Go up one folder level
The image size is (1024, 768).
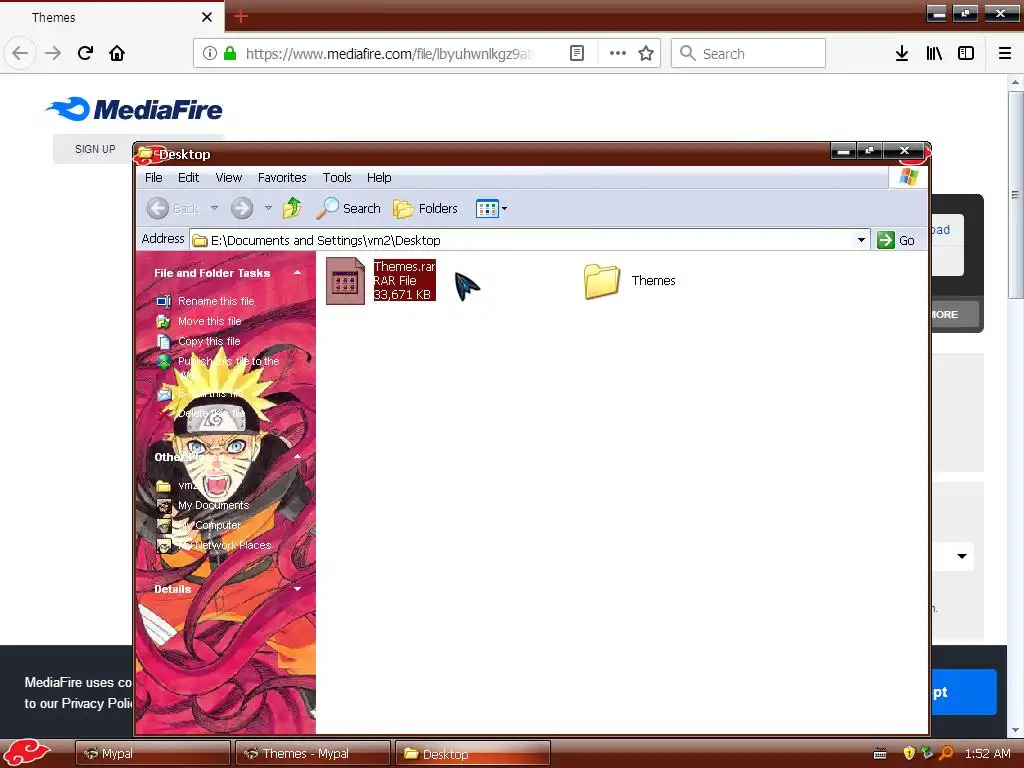click(292, 208)
